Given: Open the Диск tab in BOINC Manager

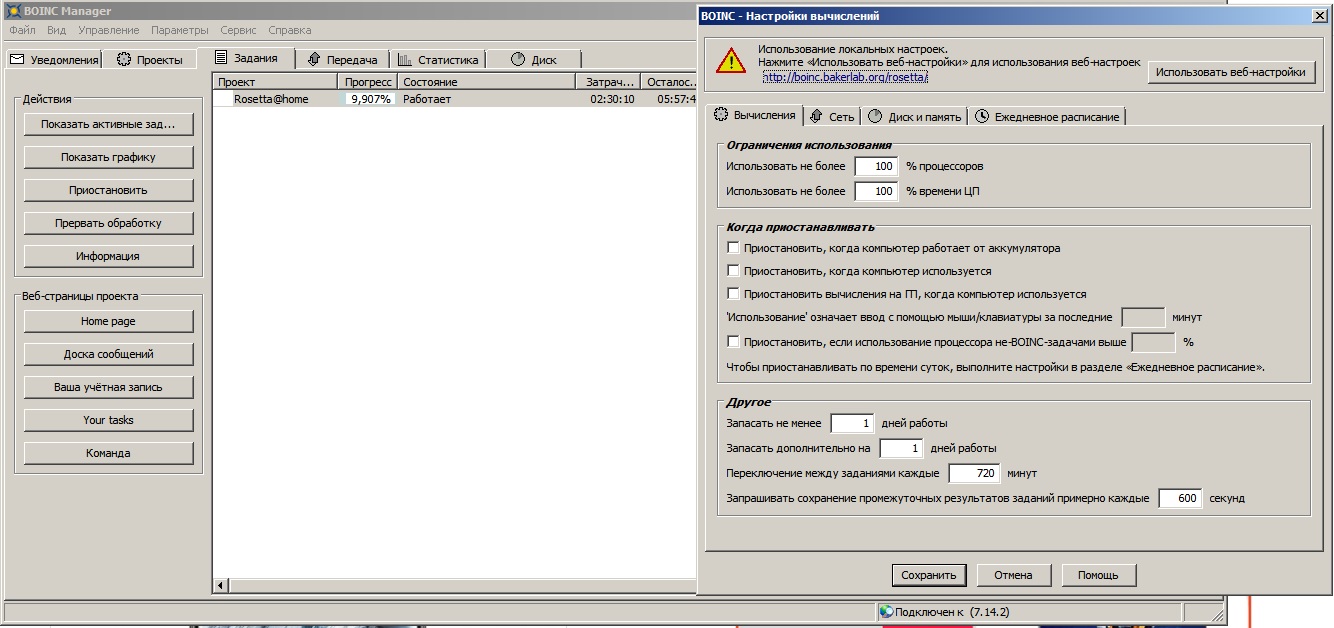Looking at the screenshot, I should tap(534, 60).
